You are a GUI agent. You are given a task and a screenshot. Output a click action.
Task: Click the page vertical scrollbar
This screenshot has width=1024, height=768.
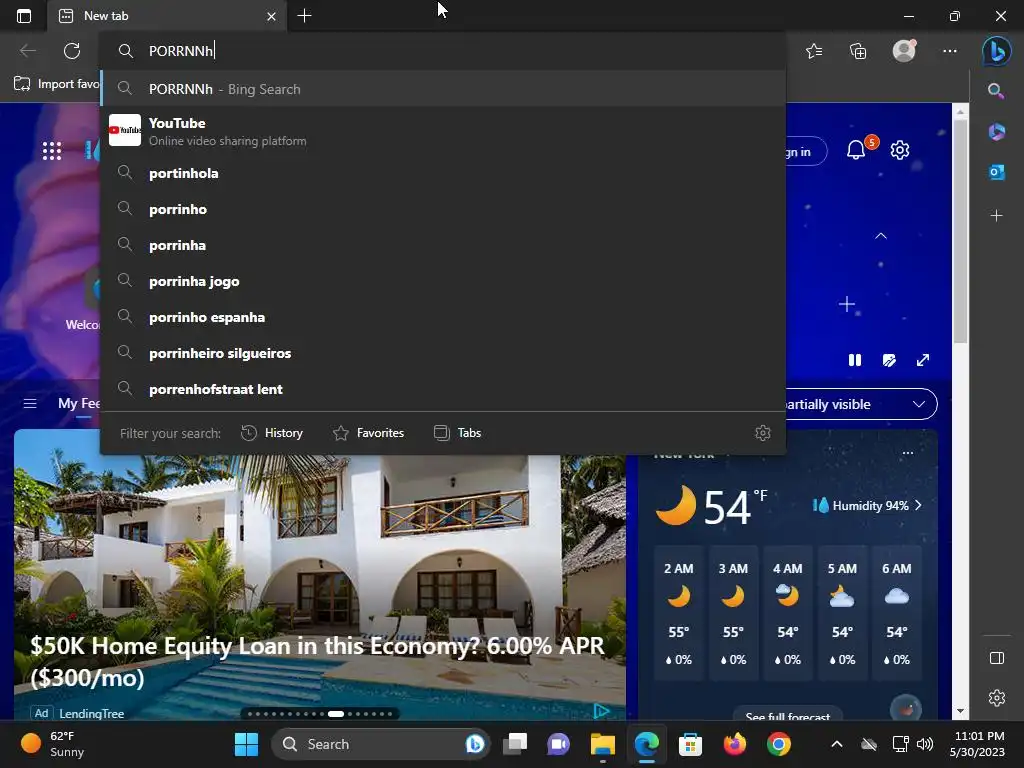point(960,231)
